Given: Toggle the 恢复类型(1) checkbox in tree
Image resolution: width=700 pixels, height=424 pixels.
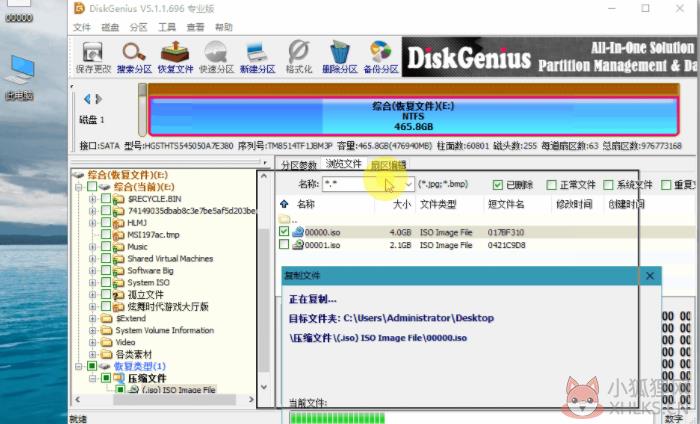Looking at the screenshot, I should tap(92, 366).
